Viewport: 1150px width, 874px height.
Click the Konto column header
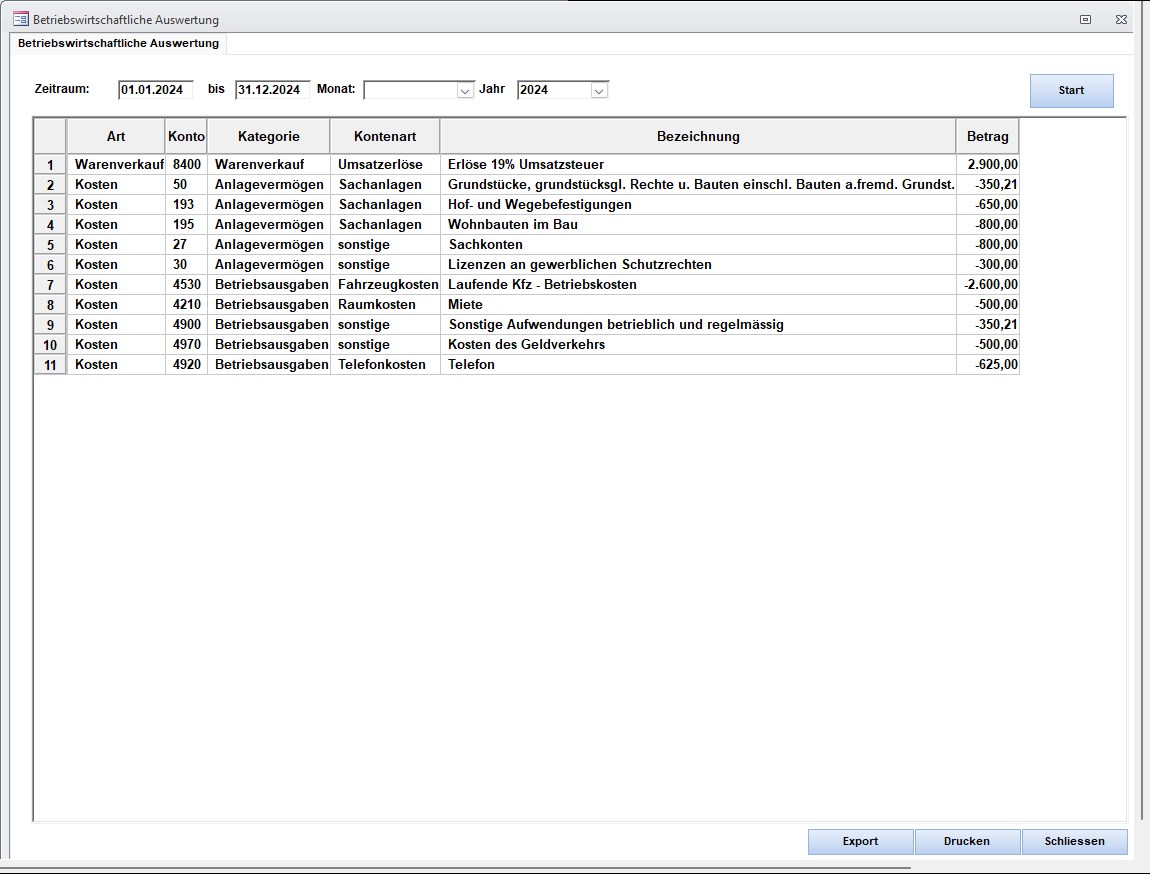click(x=186, y=137)
